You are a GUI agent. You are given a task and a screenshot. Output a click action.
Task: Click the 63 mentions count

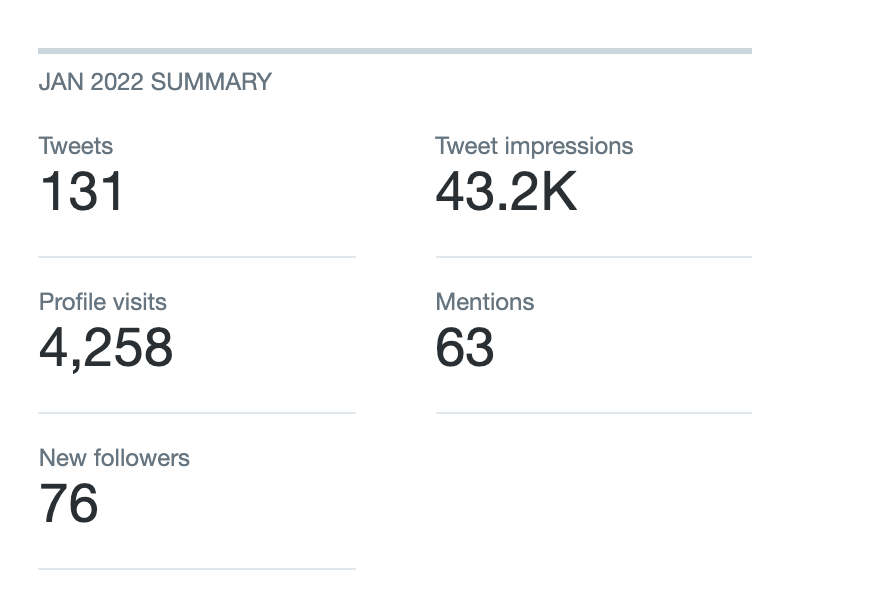[x=465, y=347]
